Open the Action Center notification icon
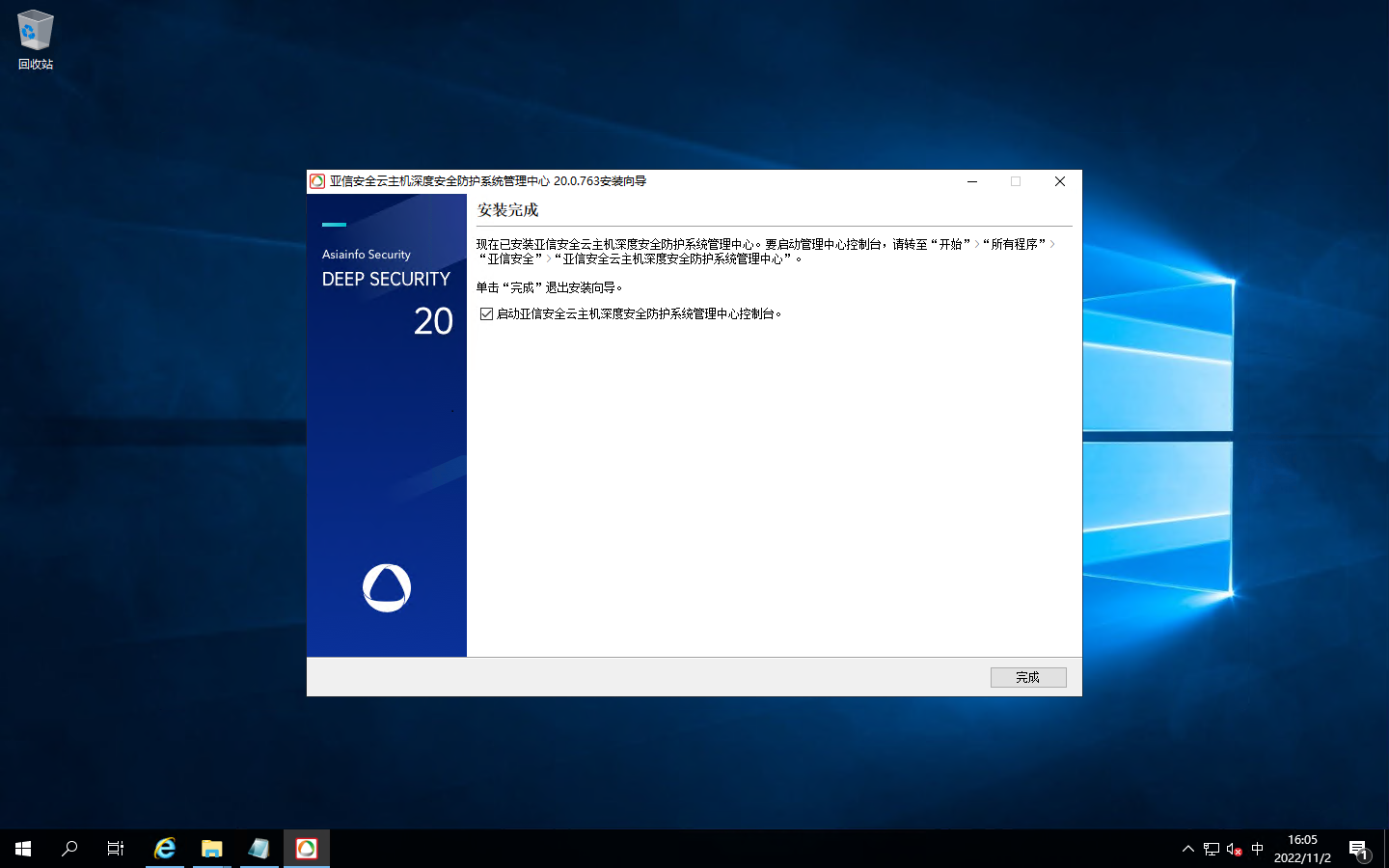1389x868 pixels. click(x=1359, y=850)
